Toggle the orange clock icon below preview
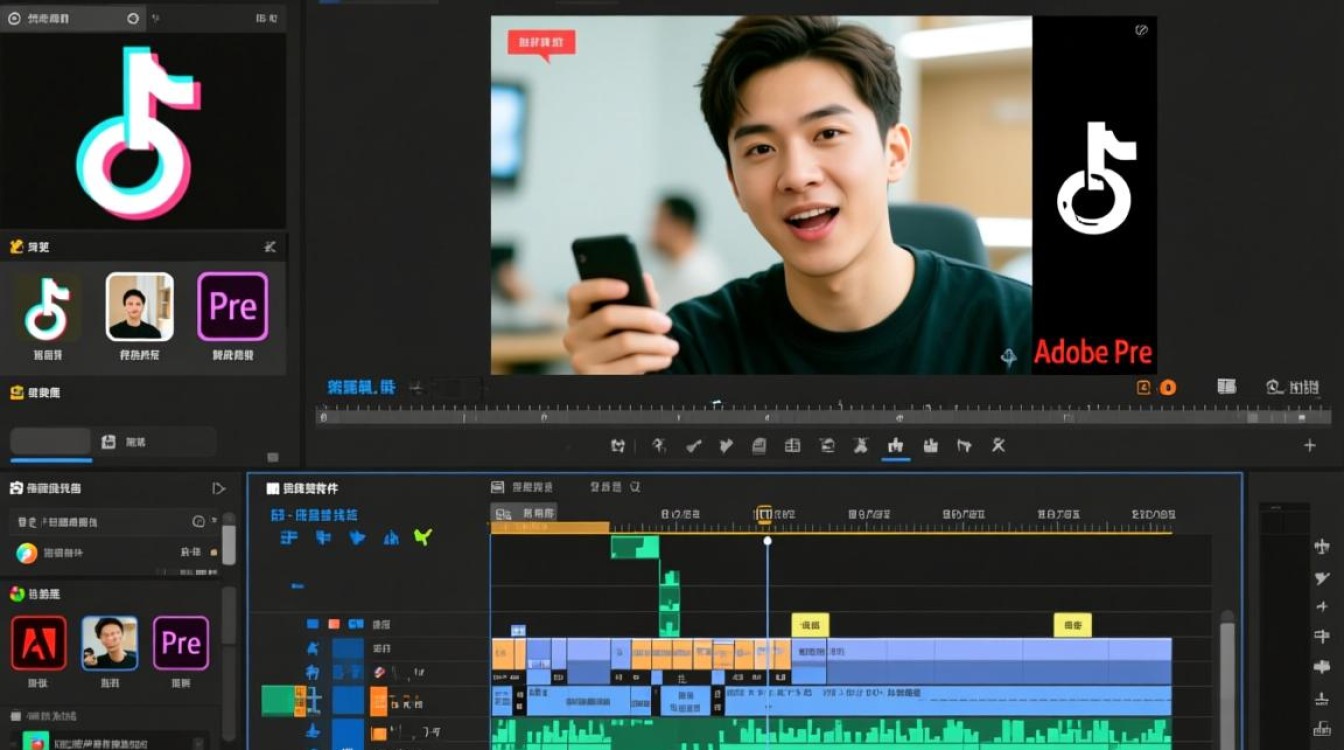The image size is (1344, 750). (1144, 388)
